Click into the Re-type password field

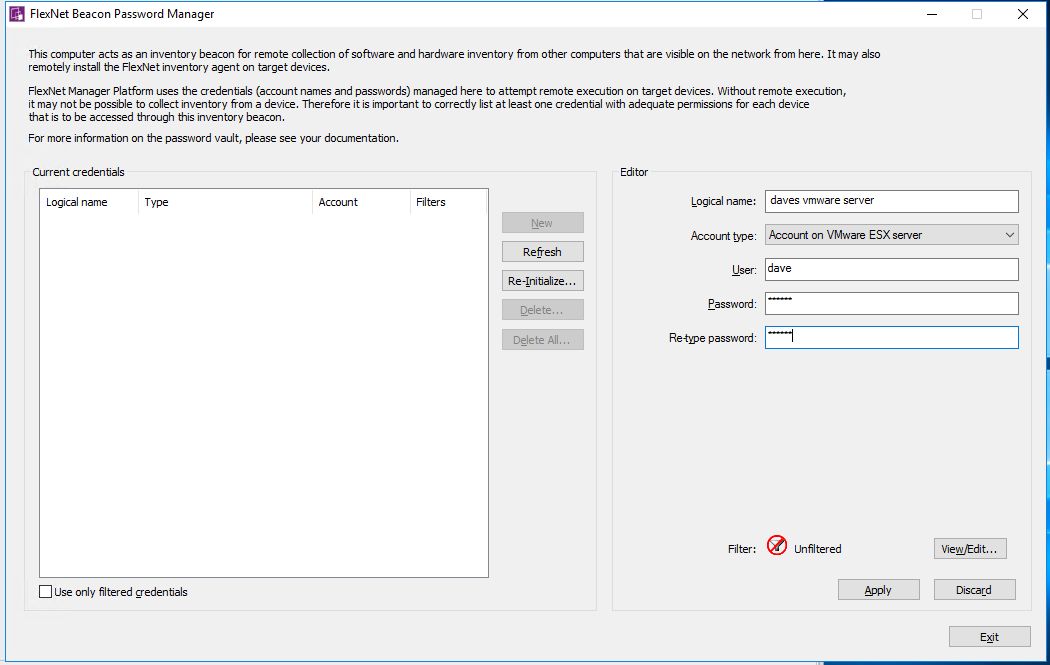[x=891, y=338]
